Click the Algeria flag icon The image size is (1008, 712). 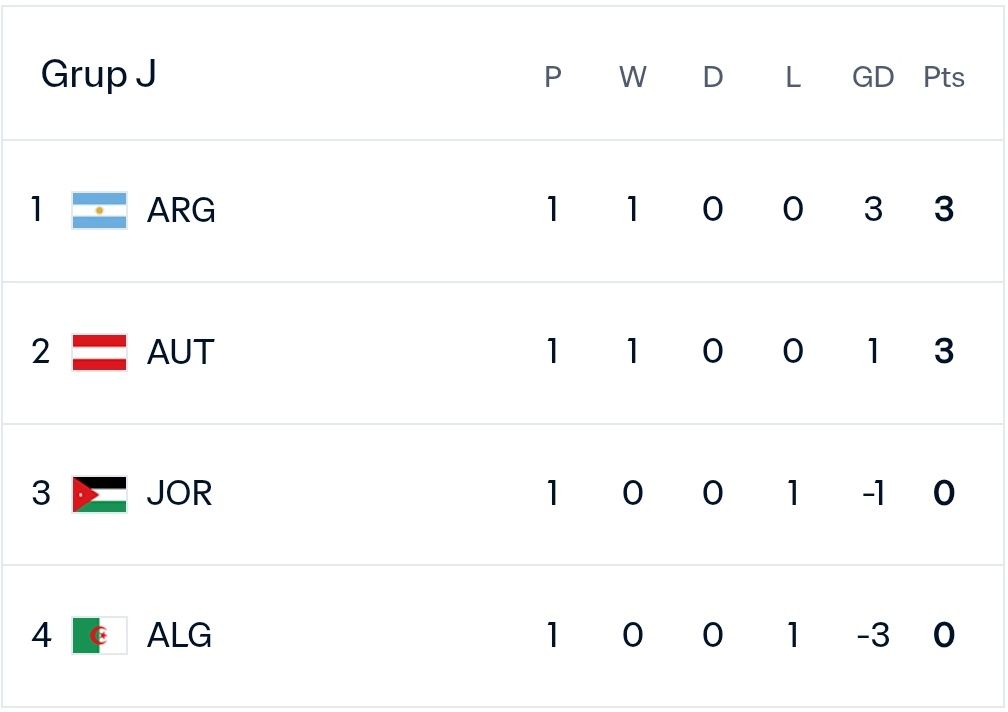100,636
